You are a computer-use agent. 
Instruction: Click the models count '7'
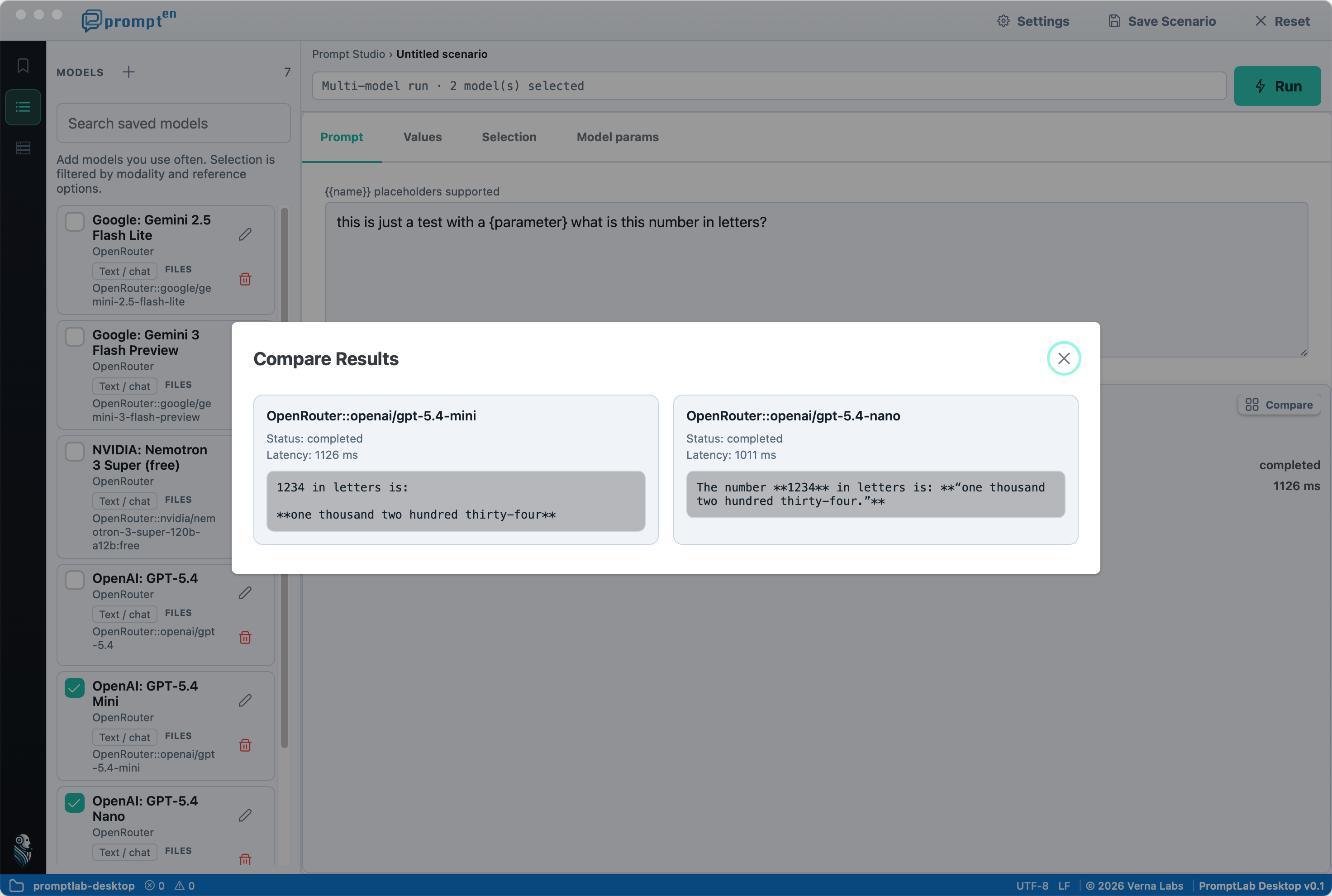(287, 72)
